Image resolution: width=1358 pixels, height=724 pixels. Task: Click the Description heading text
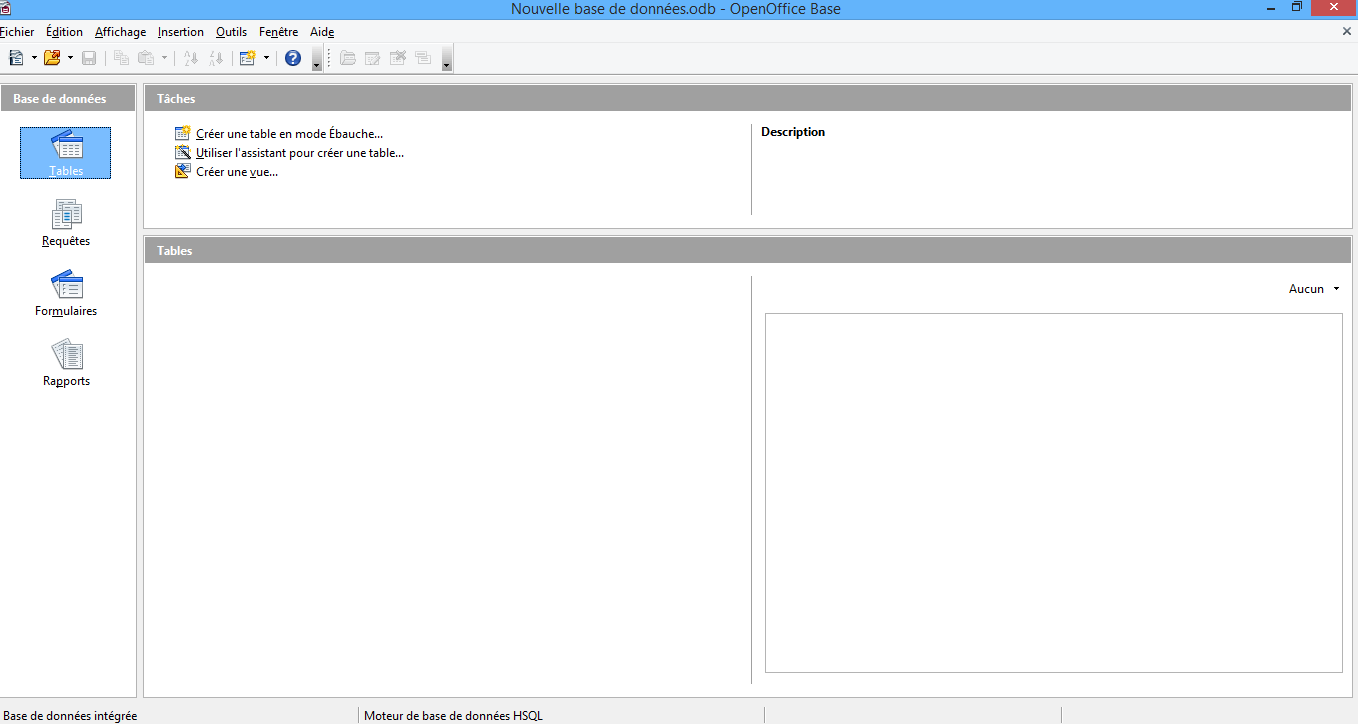(793, 132)
